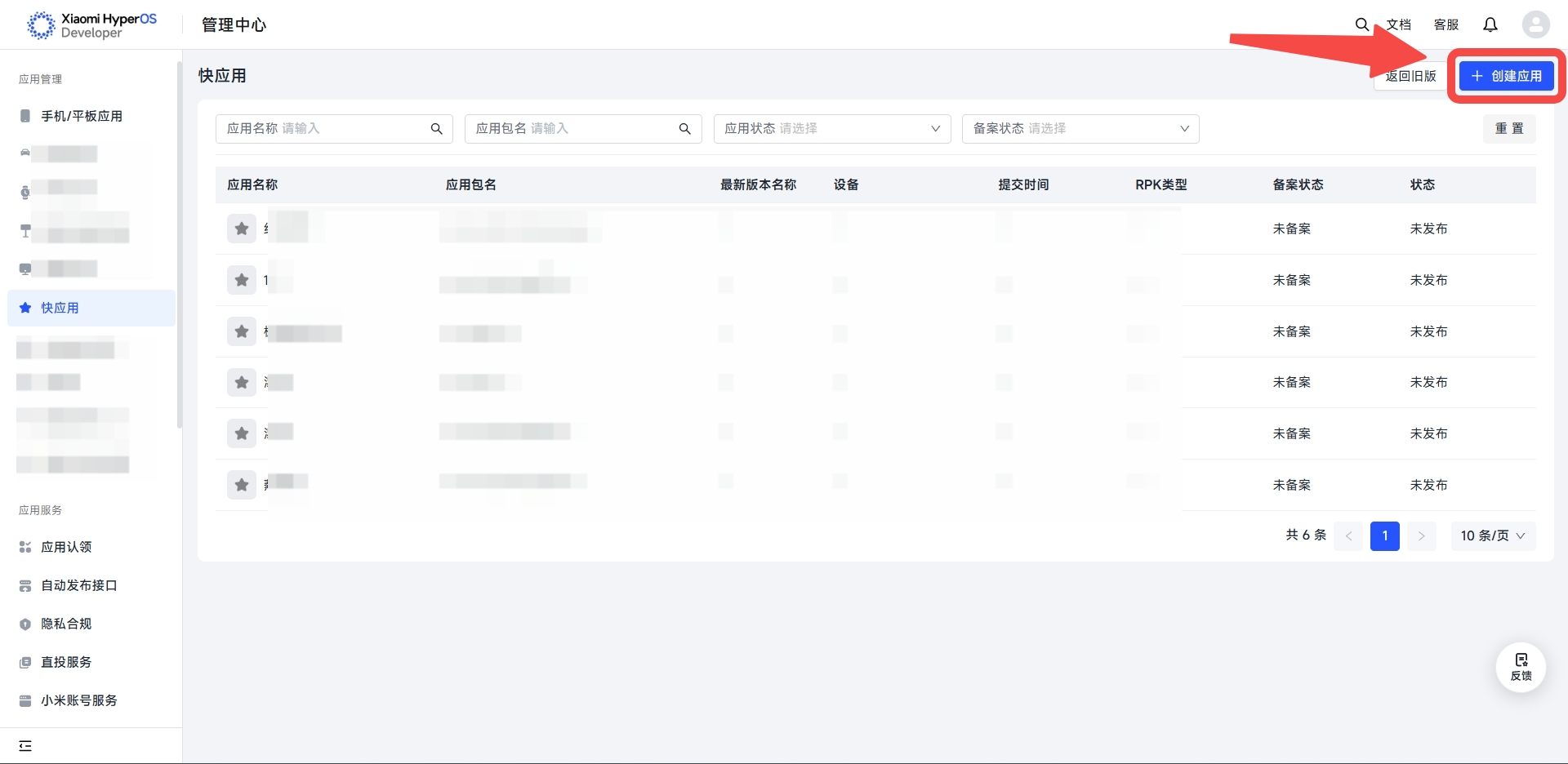
Task: Collapse sidebar using bottom menu-fold icon
Action: coord(25,745)
